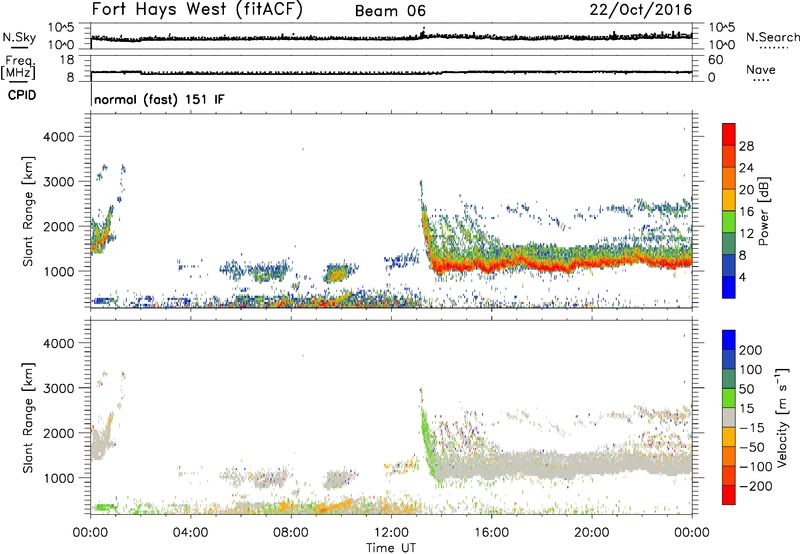The height and width of the screenshot is (554, 800).
Task: Click the "Time UT" axis label
Action: [391, 548]
